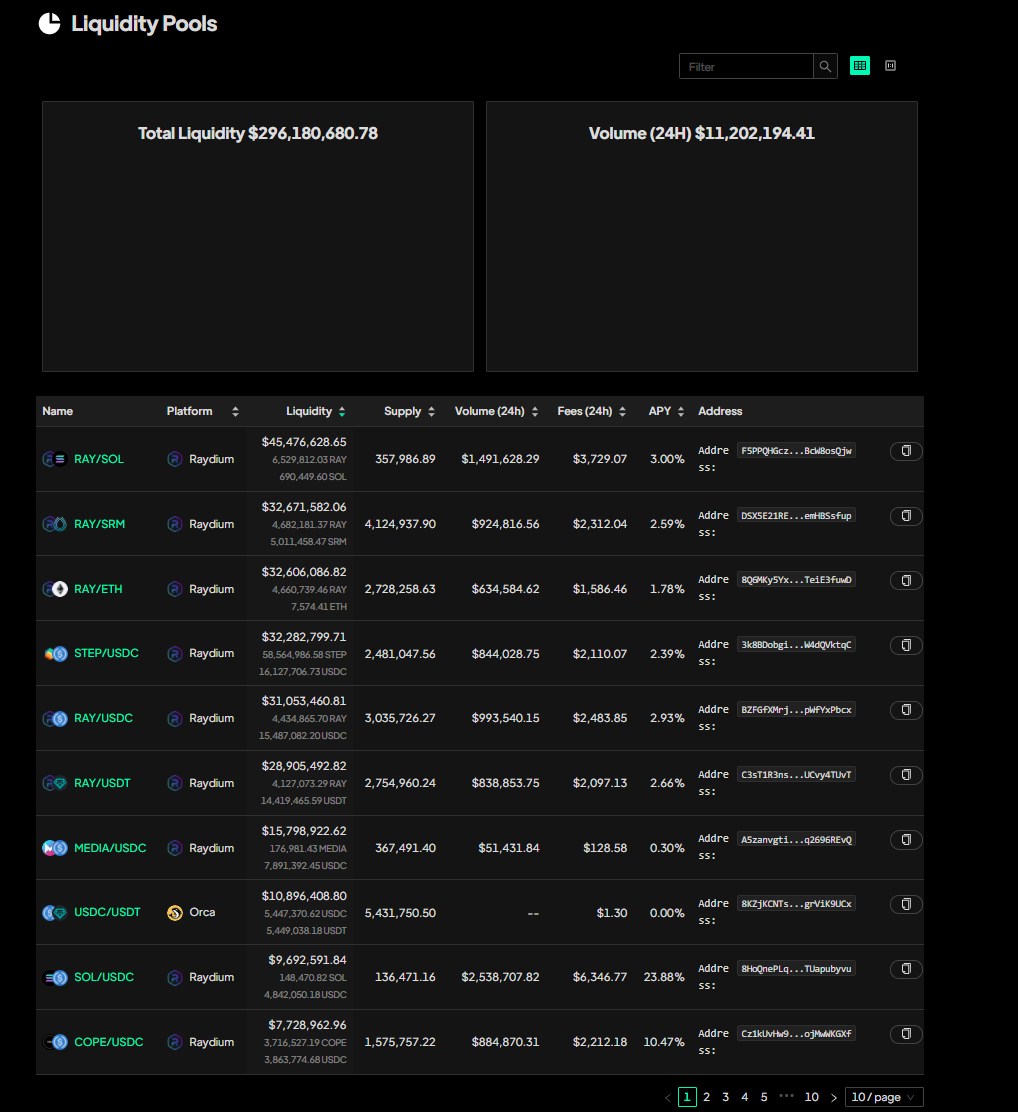The height and width of the screenshot is (1112, 1018).
Task: Click the Total Liquidity chart panel
Action: coord(258,236)
